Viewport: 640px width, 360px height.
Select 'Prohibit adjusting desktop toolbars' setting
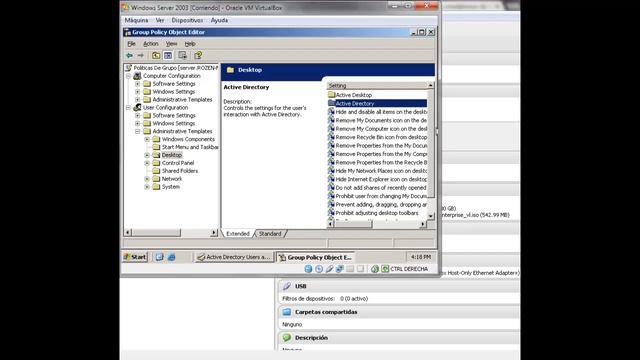pyautogui.click(x=377, y=213)
